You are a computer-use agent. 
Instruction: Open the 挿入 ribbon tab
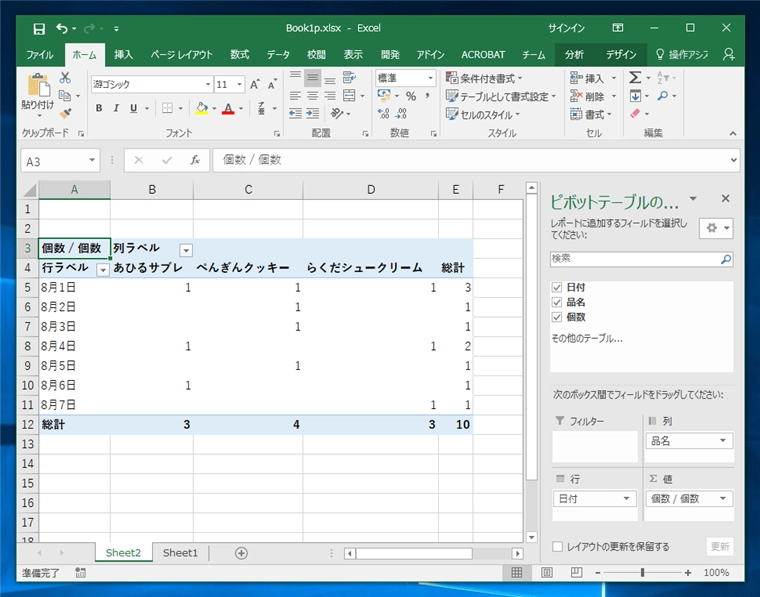[123, 54]
